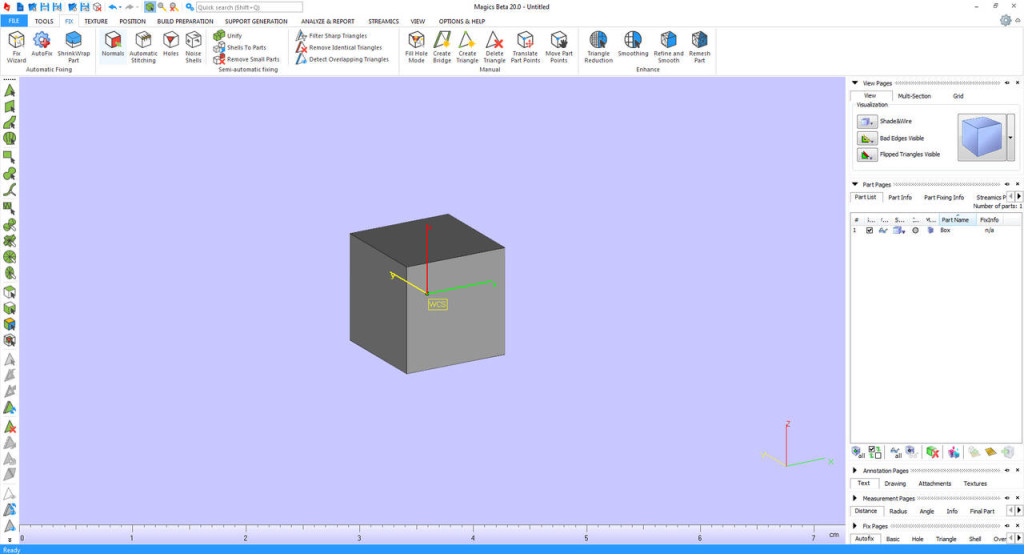The height and width of the screenshot is (554, 1024).
Task: Expand the Annotation Pages panel
Action: 854,470
